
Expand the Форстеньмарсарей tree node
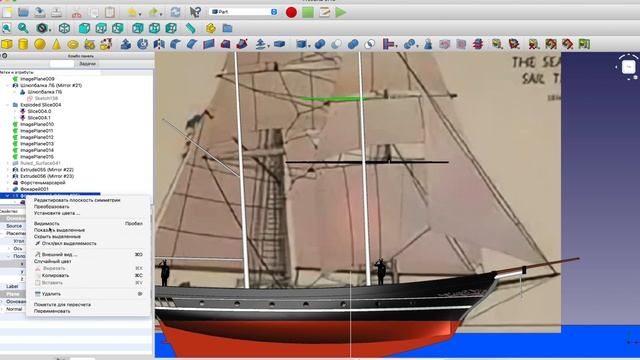(8, 183)
